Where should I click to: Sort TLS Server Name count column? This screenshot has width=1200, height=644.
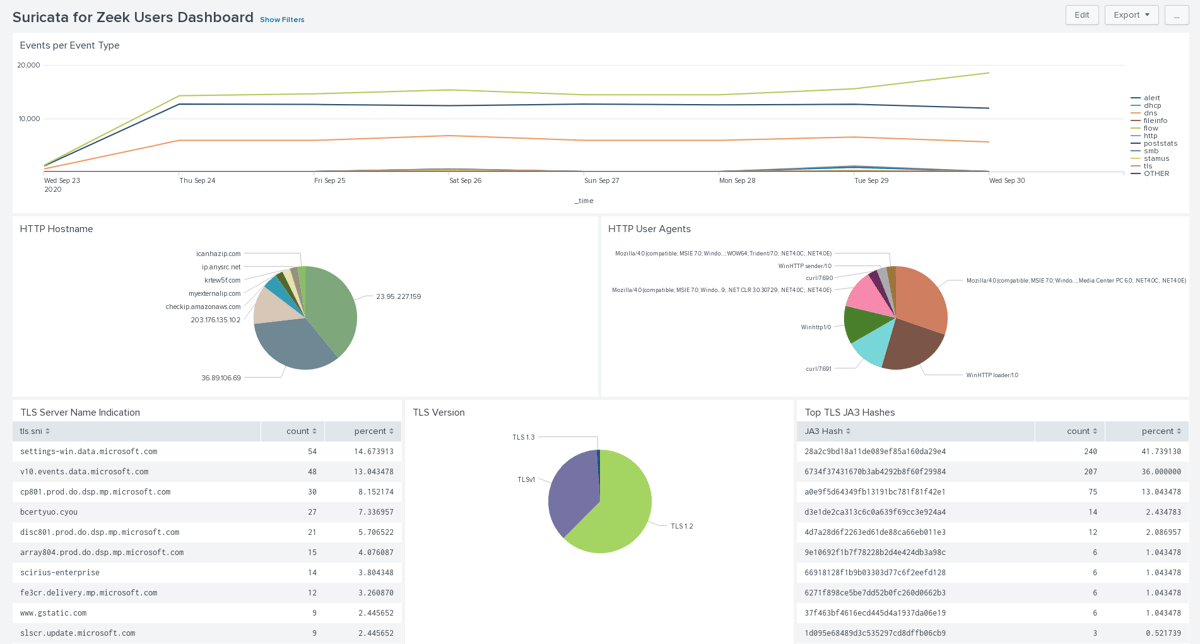[293, 431]
